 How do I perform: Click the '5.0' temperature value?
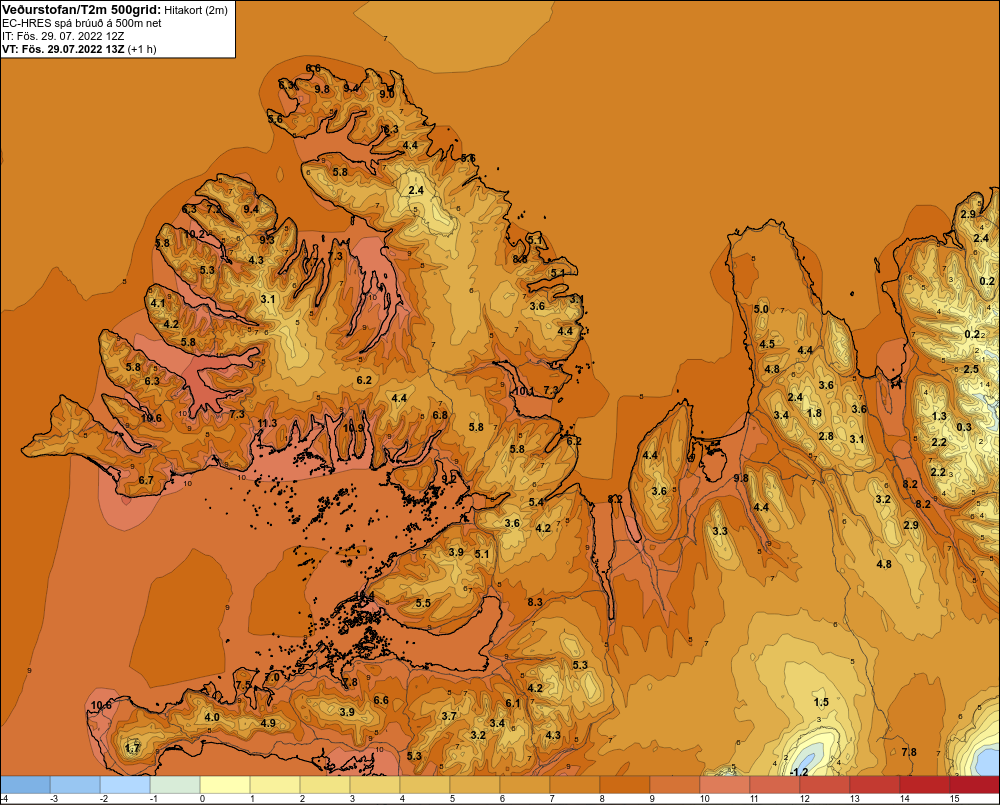[x=761, y=309]
